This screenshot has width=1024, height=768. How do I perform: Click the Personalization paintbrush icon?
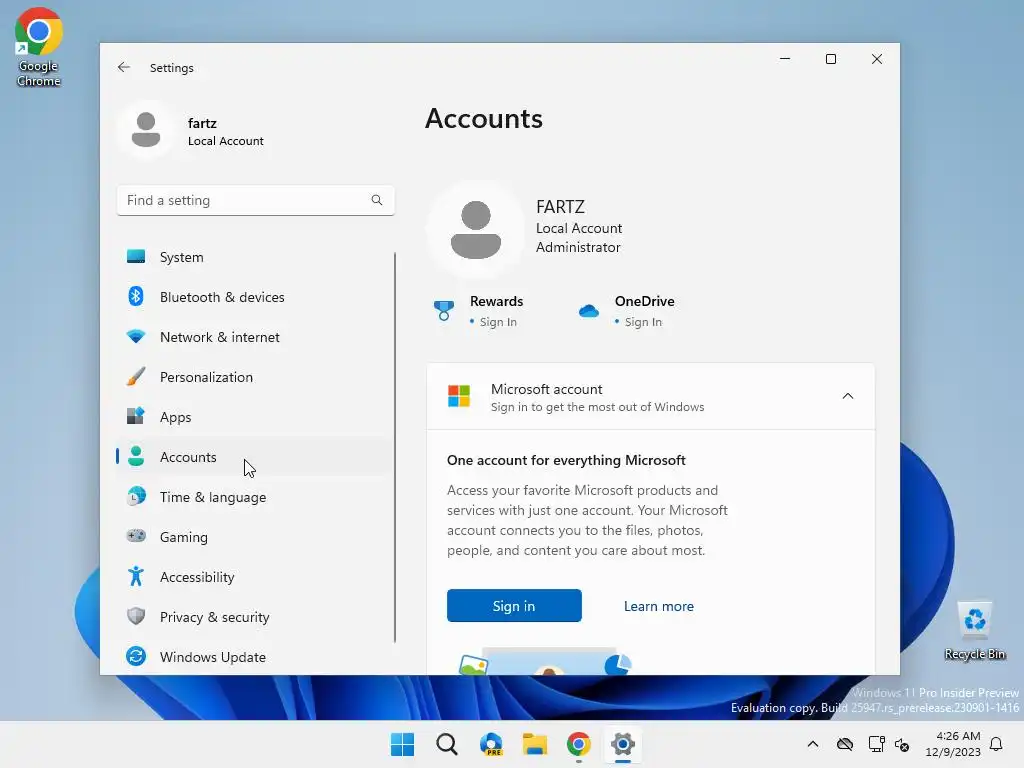136,377
